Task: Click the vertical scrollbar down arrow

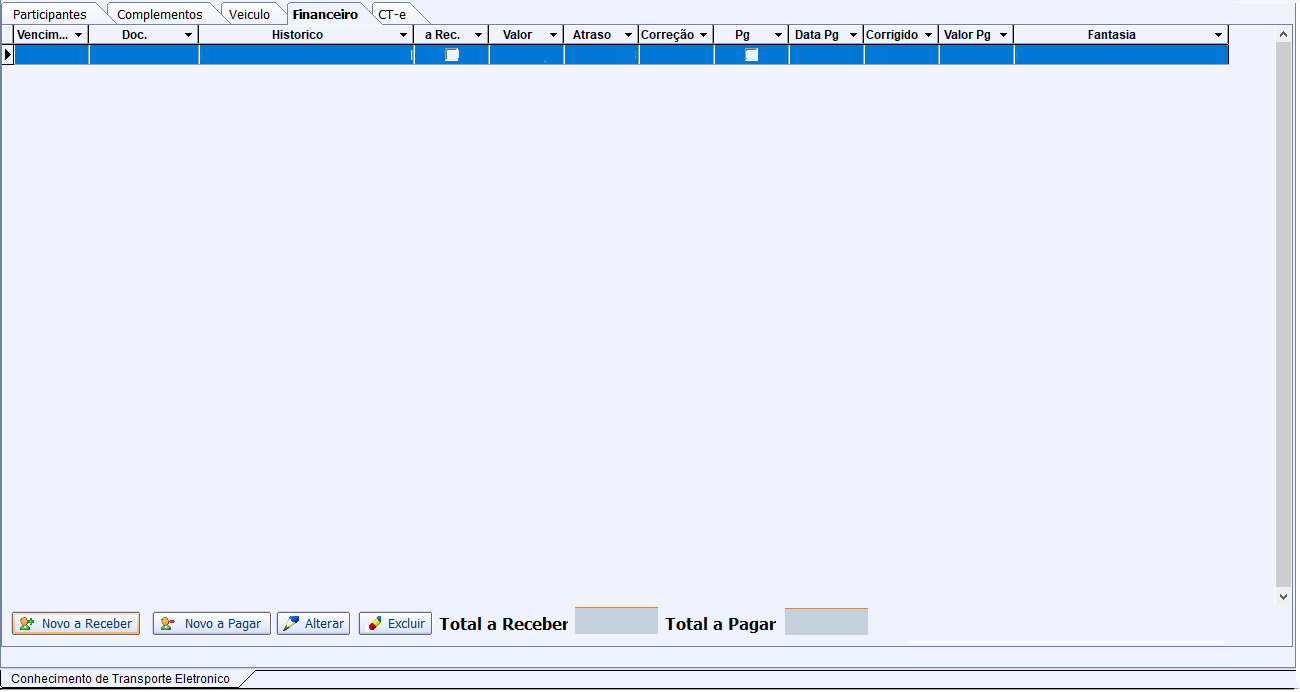Action: pos(1284,596)
